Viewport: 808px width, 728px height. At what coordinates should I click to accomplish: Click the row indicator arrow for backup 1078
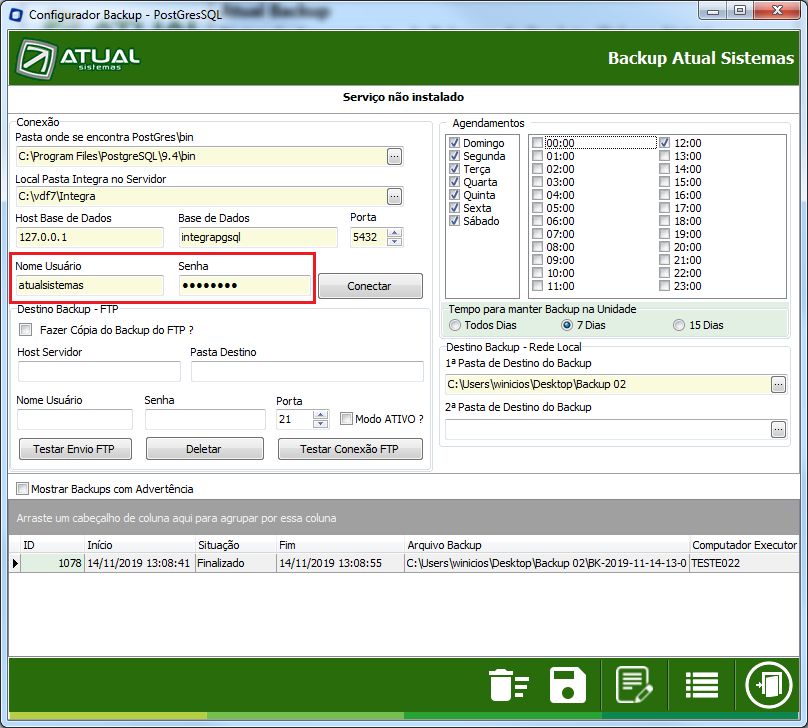click(x=15, y=563)
